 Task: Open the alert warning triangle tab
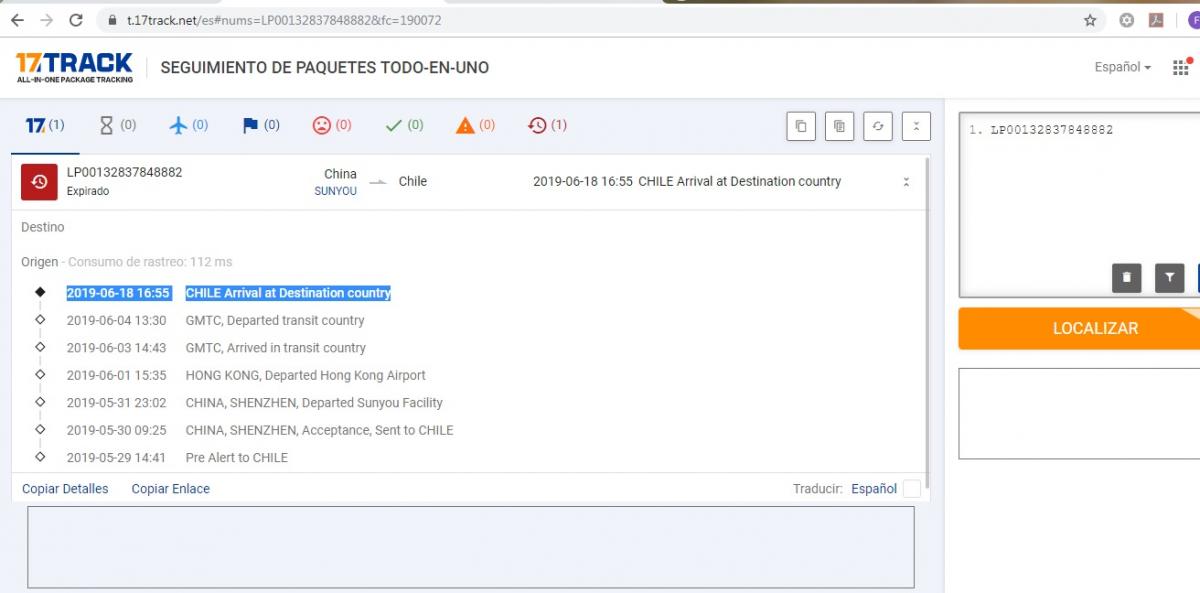[x=475, y=125]
